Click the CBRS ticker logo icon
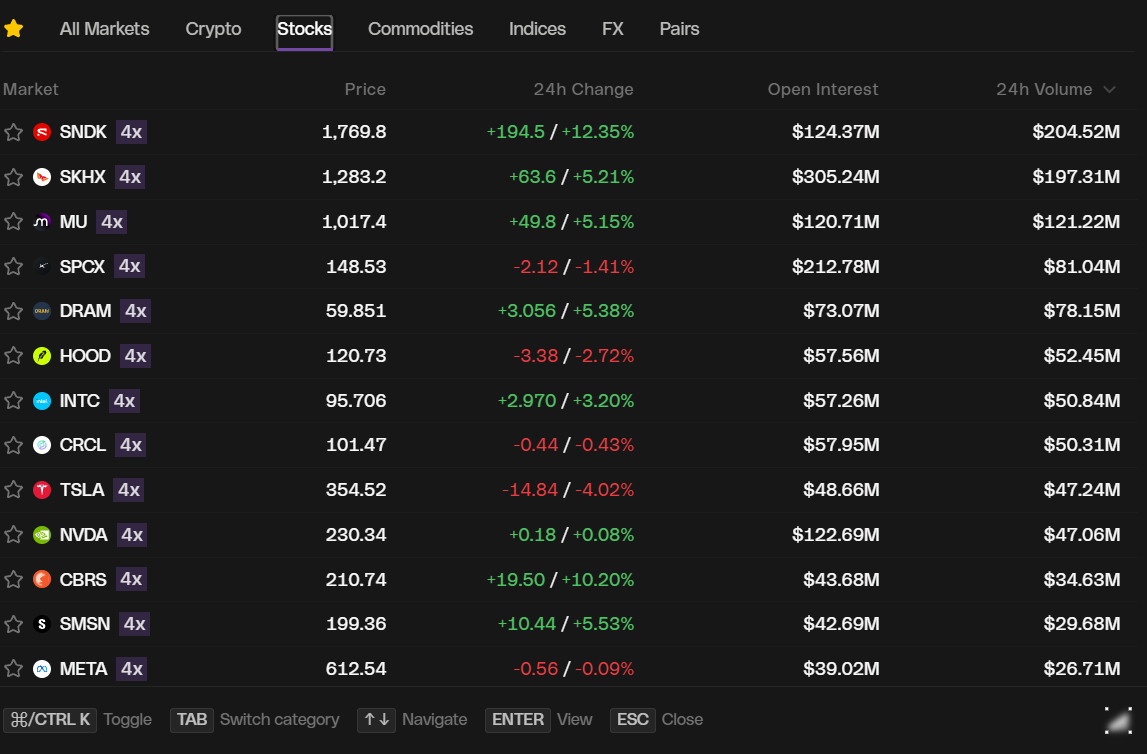This screenshot has height=754, width=1147. point(42,579)
